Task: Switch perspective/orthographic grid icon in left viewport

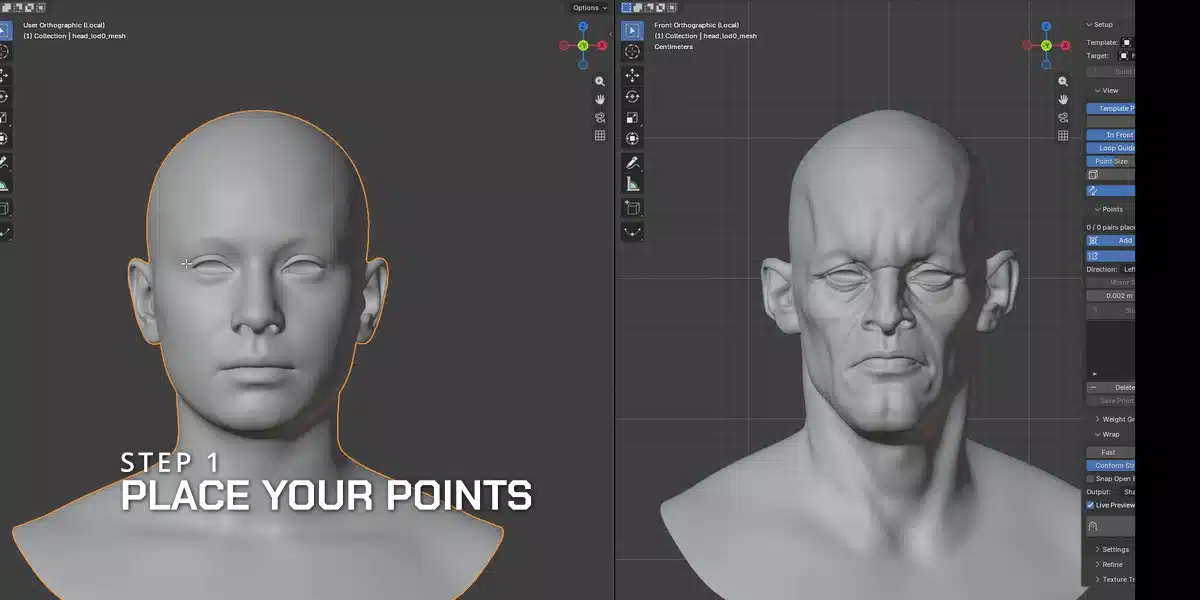Action: tap(600, 136)
